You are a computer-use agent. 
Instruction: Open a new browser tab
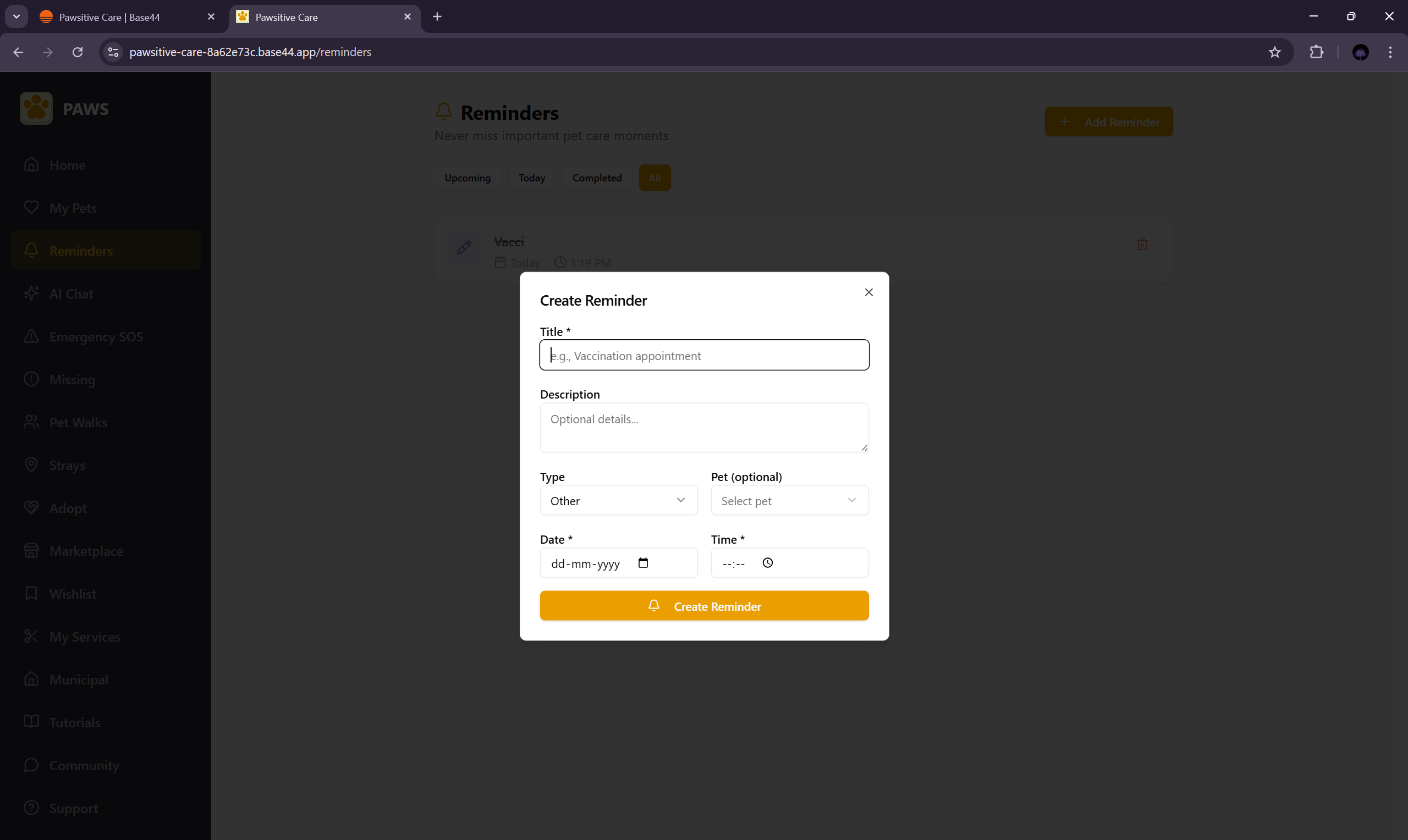point(437,16)
